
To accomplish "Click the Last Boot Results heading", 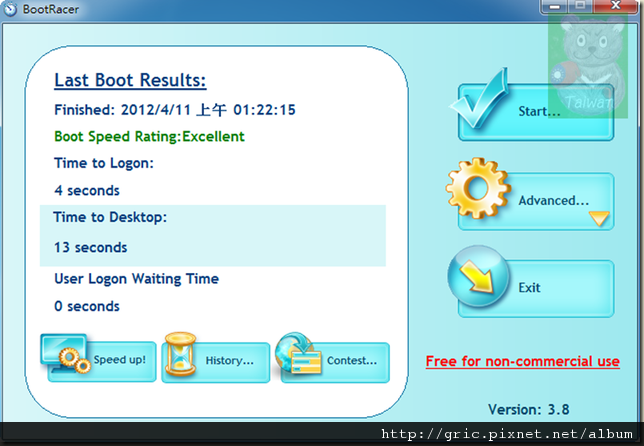I will coord(130,80).
